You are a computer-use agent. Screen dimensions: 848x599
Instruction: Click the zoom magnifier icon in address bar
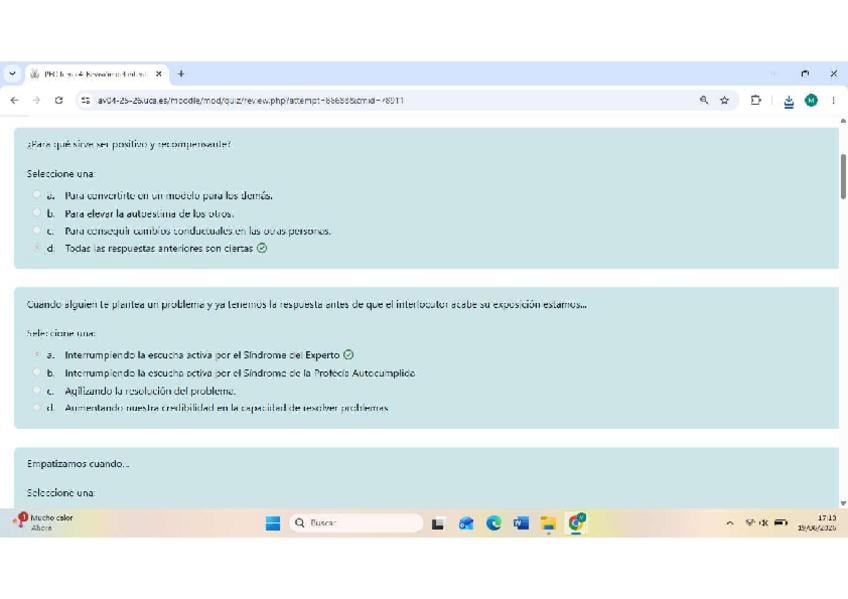[x=704, y=100]
